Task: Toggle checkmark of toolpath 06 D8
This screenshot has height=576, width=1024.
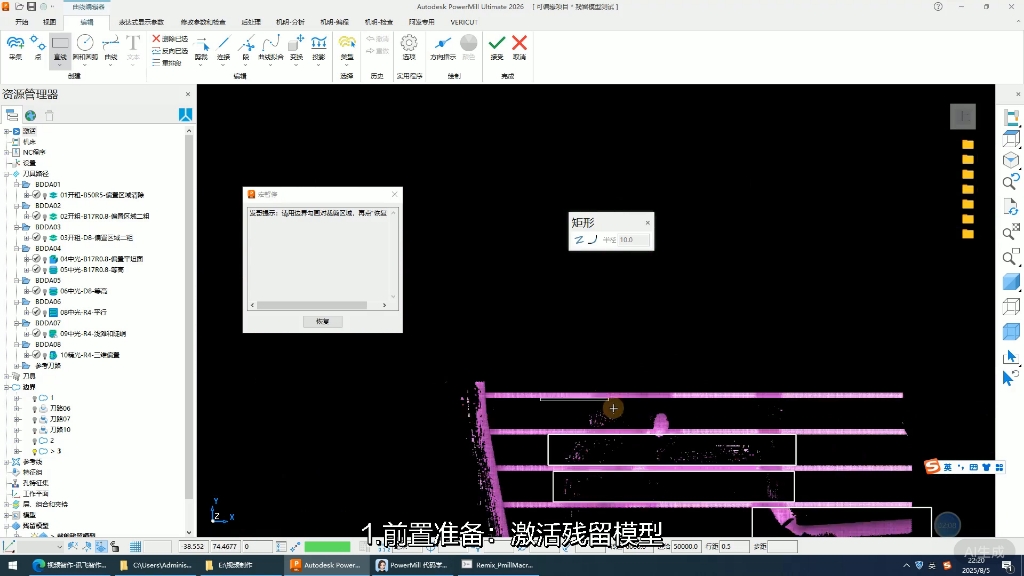Action: click(x=37, y=291)
